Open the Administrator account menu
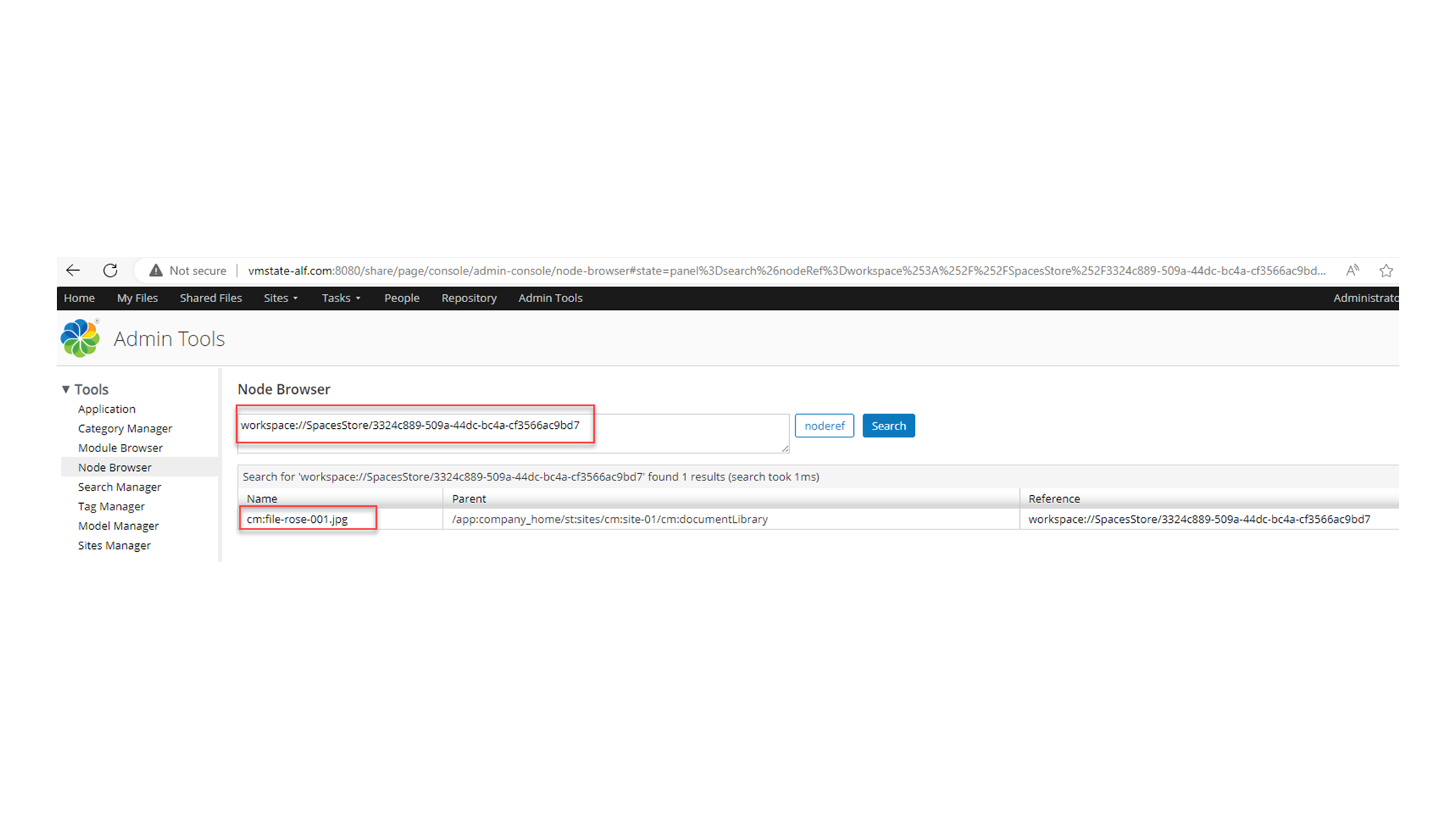1456x819 pixels. [1366, 298]
